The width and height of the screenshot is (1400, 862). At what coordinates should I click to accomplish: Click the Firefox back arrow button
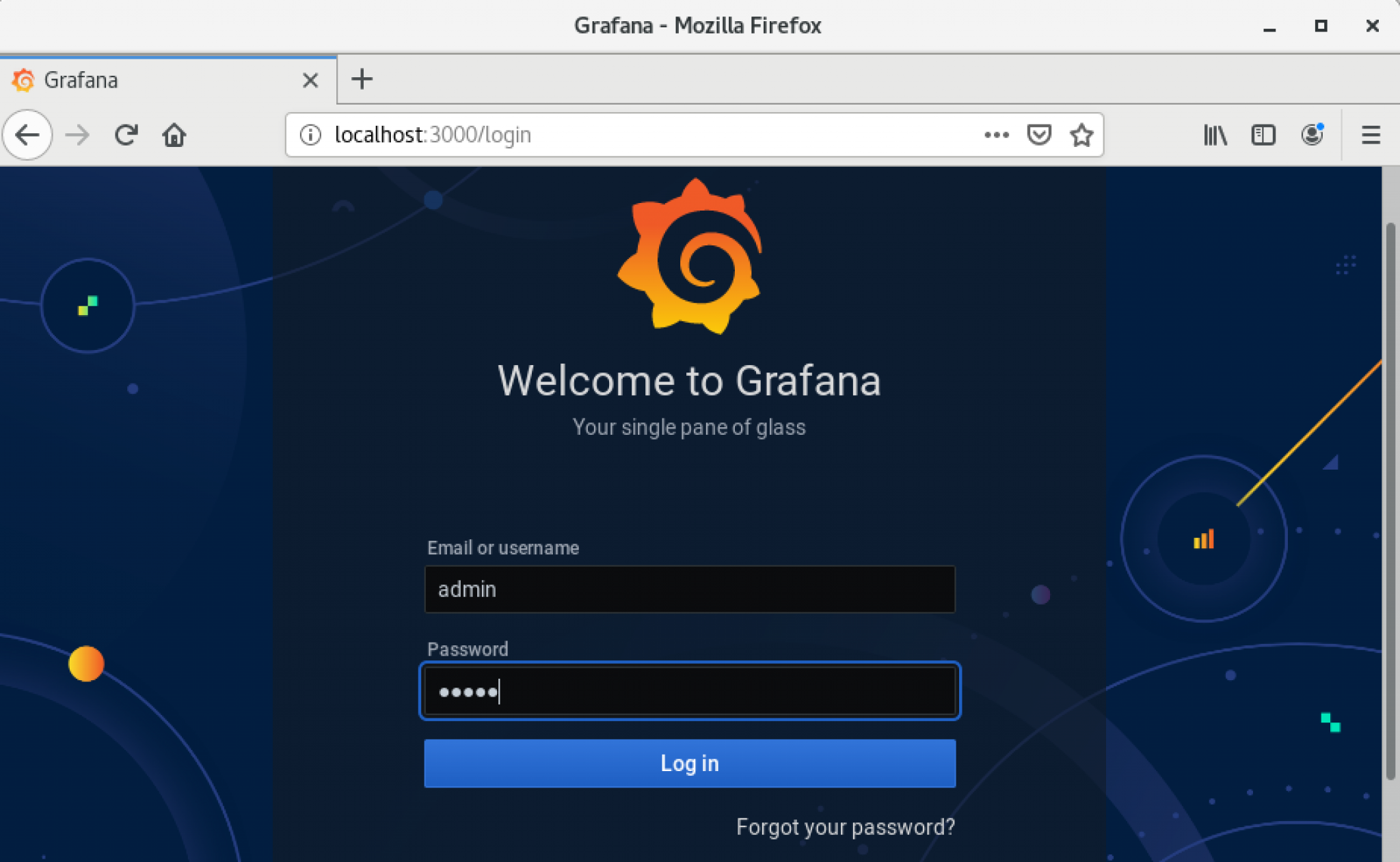[x=27, y=135]
